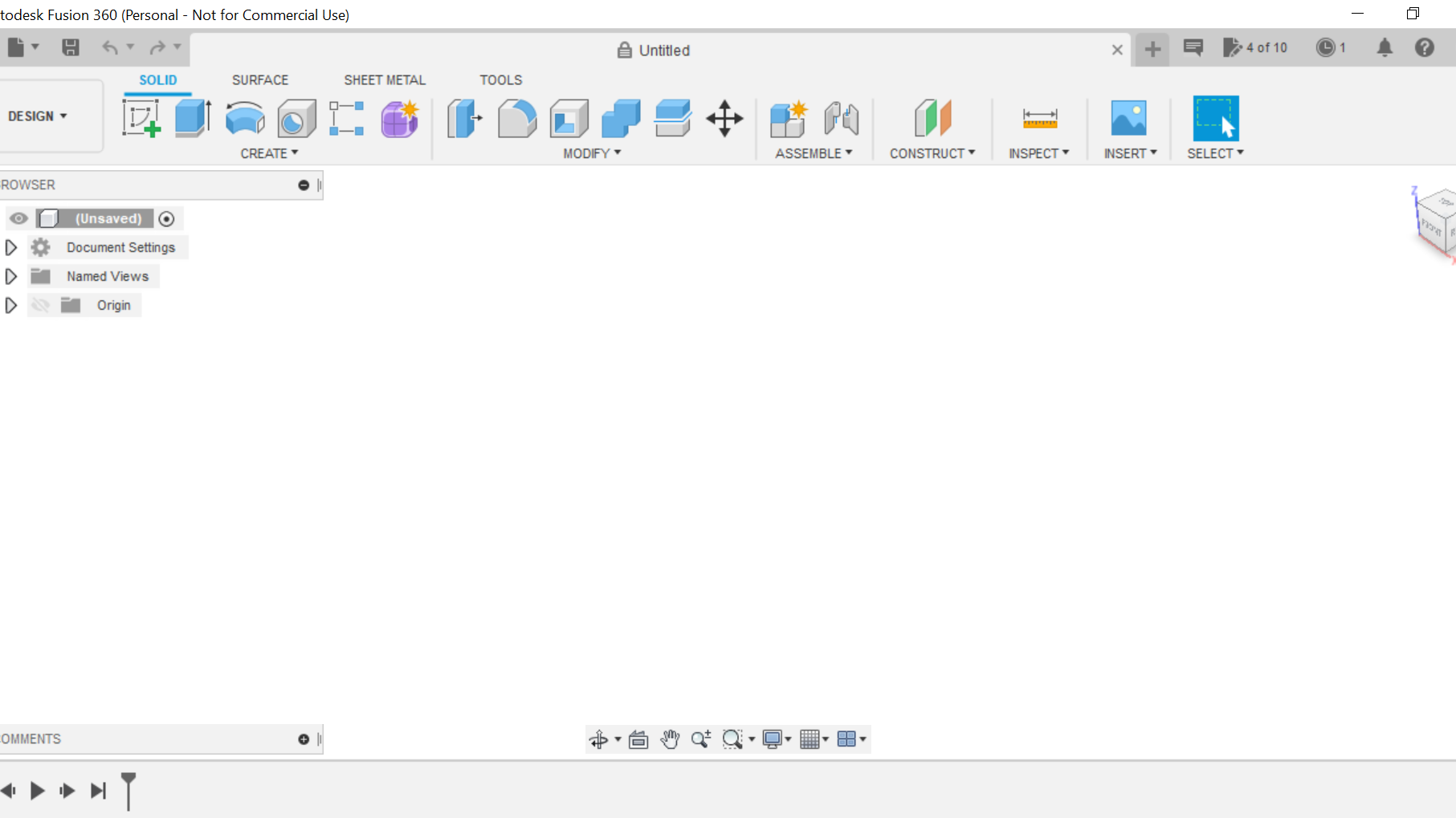
Task: Collapse the Browser panel
Action: 304,185
